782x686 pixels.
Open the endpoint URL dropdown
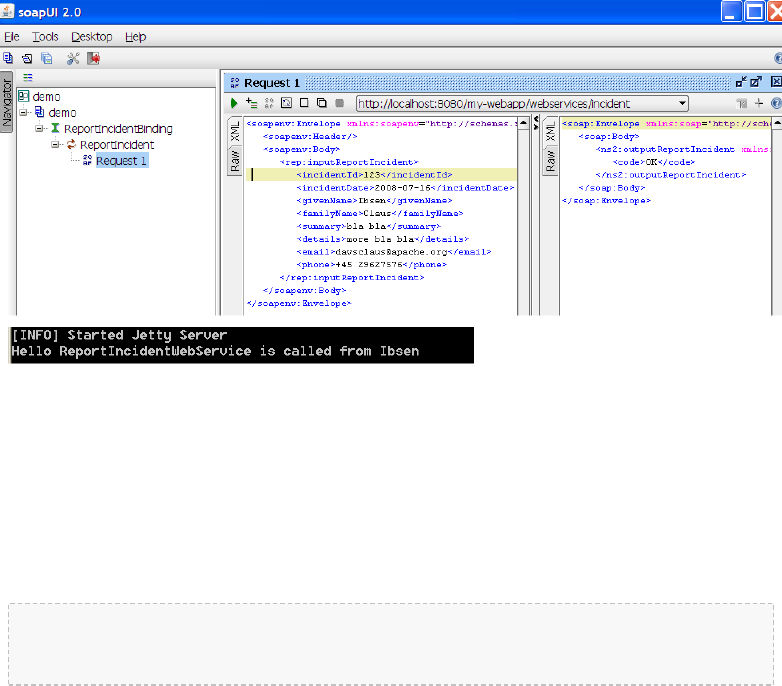[682, 103]
